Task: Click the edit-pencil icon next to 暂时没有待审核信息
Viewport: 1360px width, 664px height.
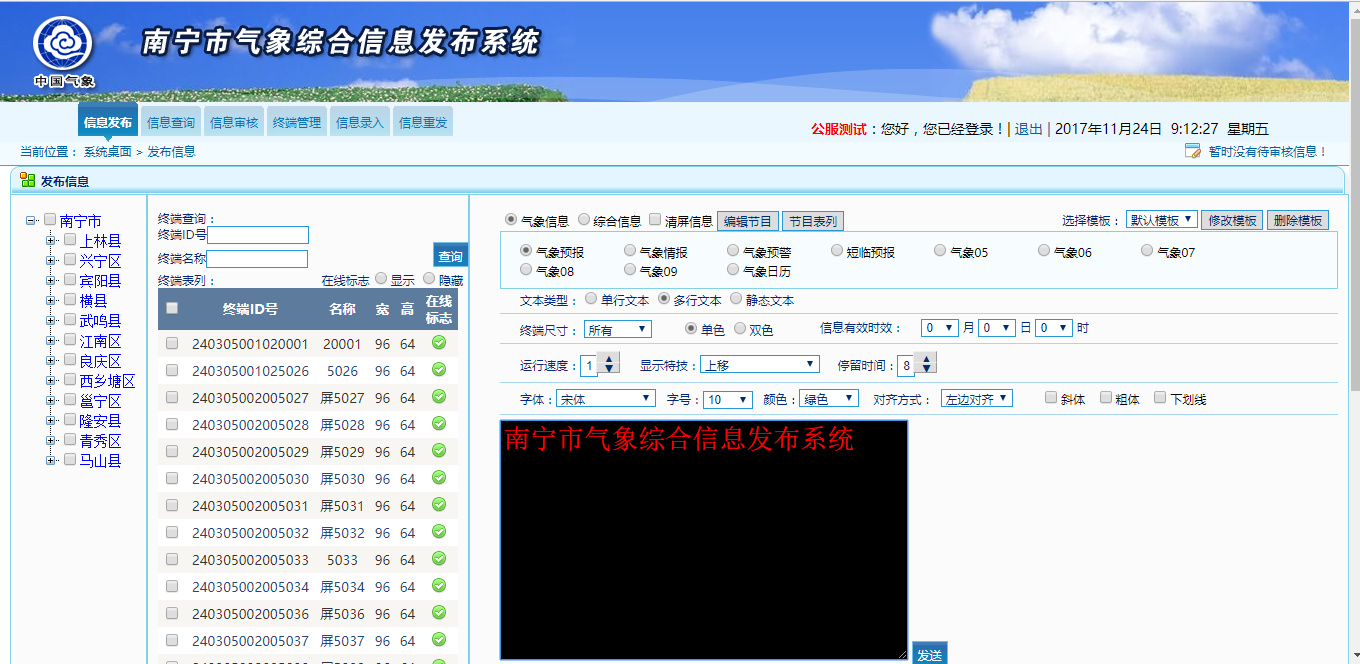Action: coord(1193,150)
